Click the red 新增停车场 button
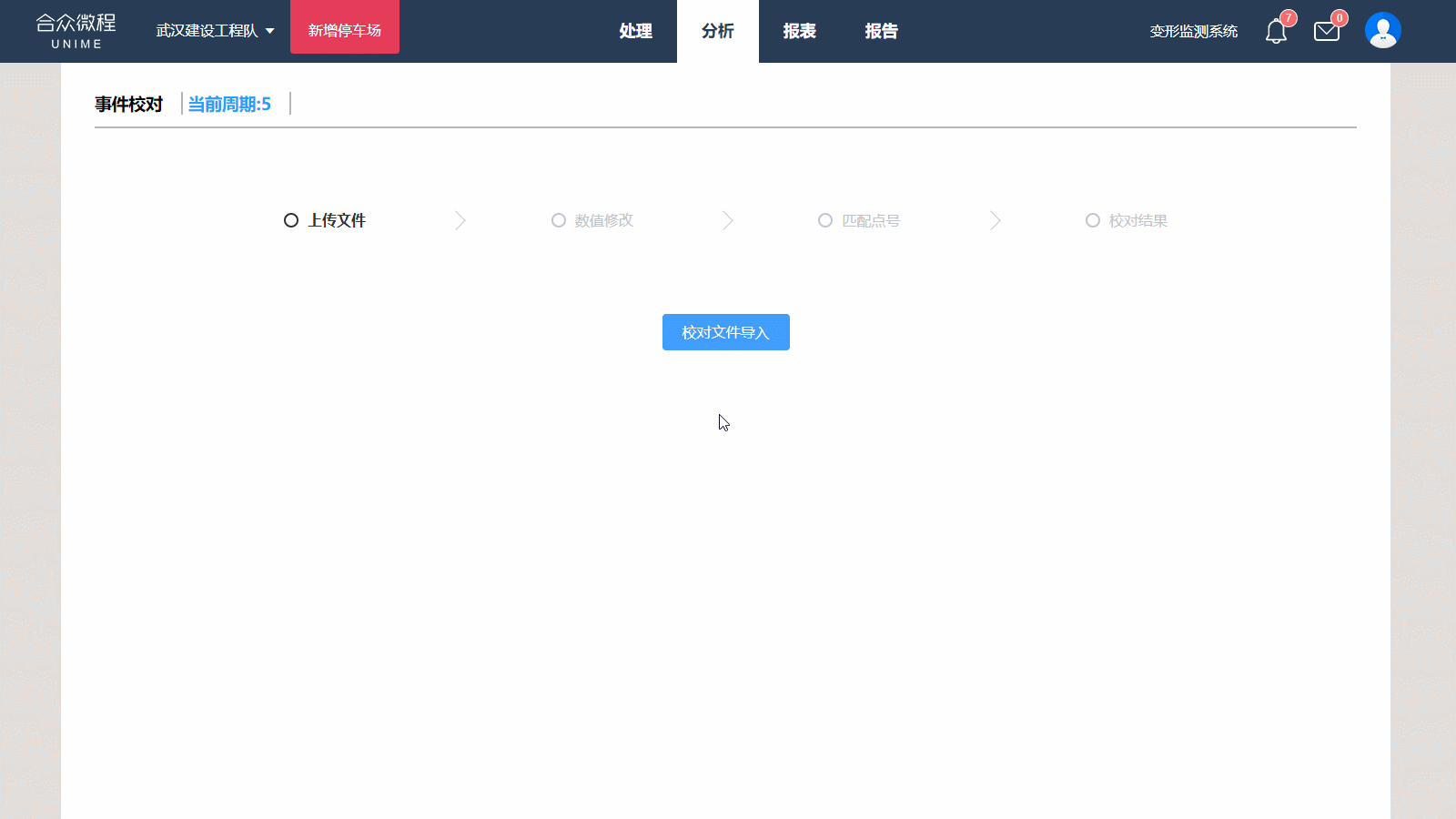Viewport: 1456px width, 819px height. pyautogui.click(x=344, y=31)
